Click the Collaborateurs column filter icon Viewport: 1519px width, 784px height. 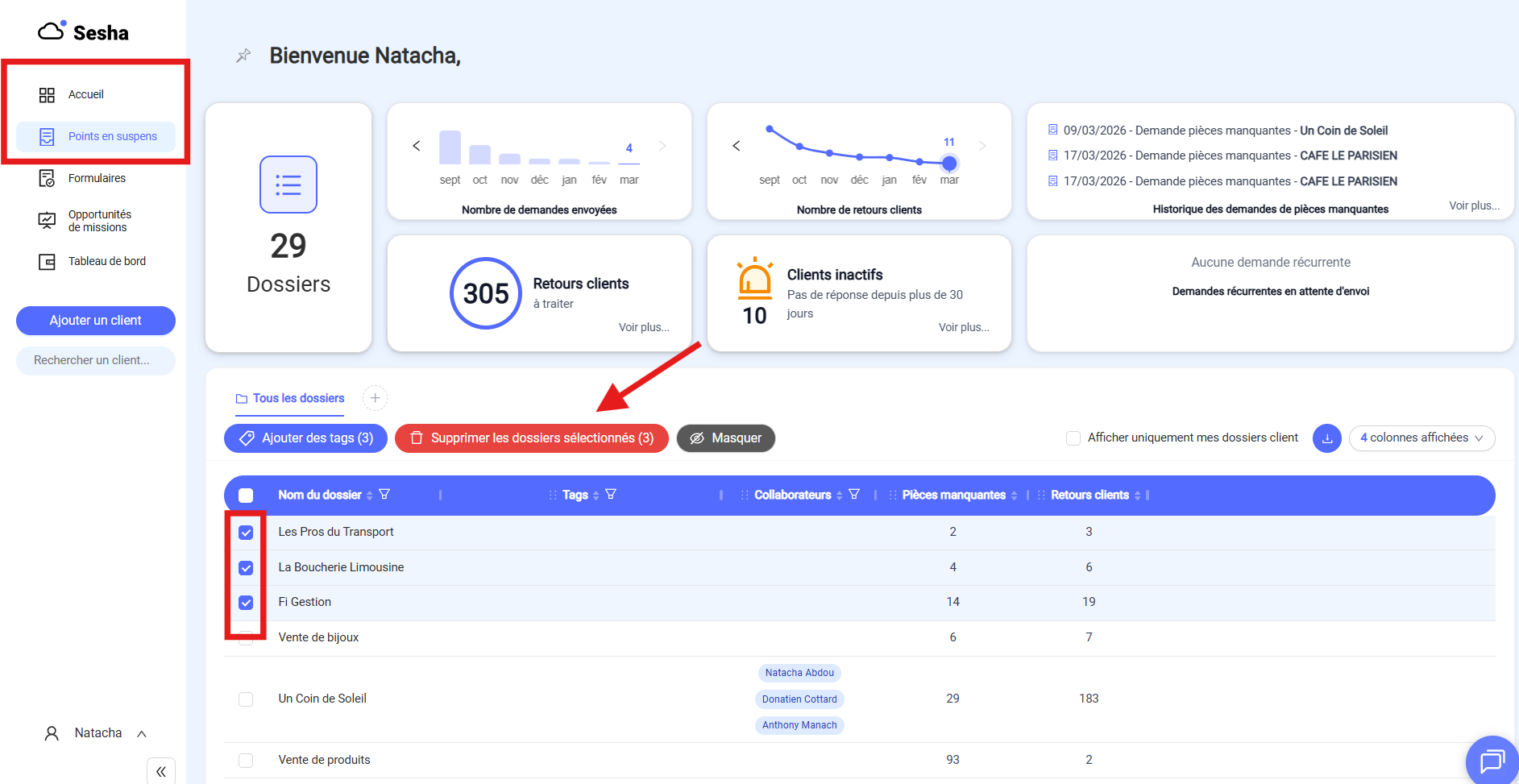[854, 495]
